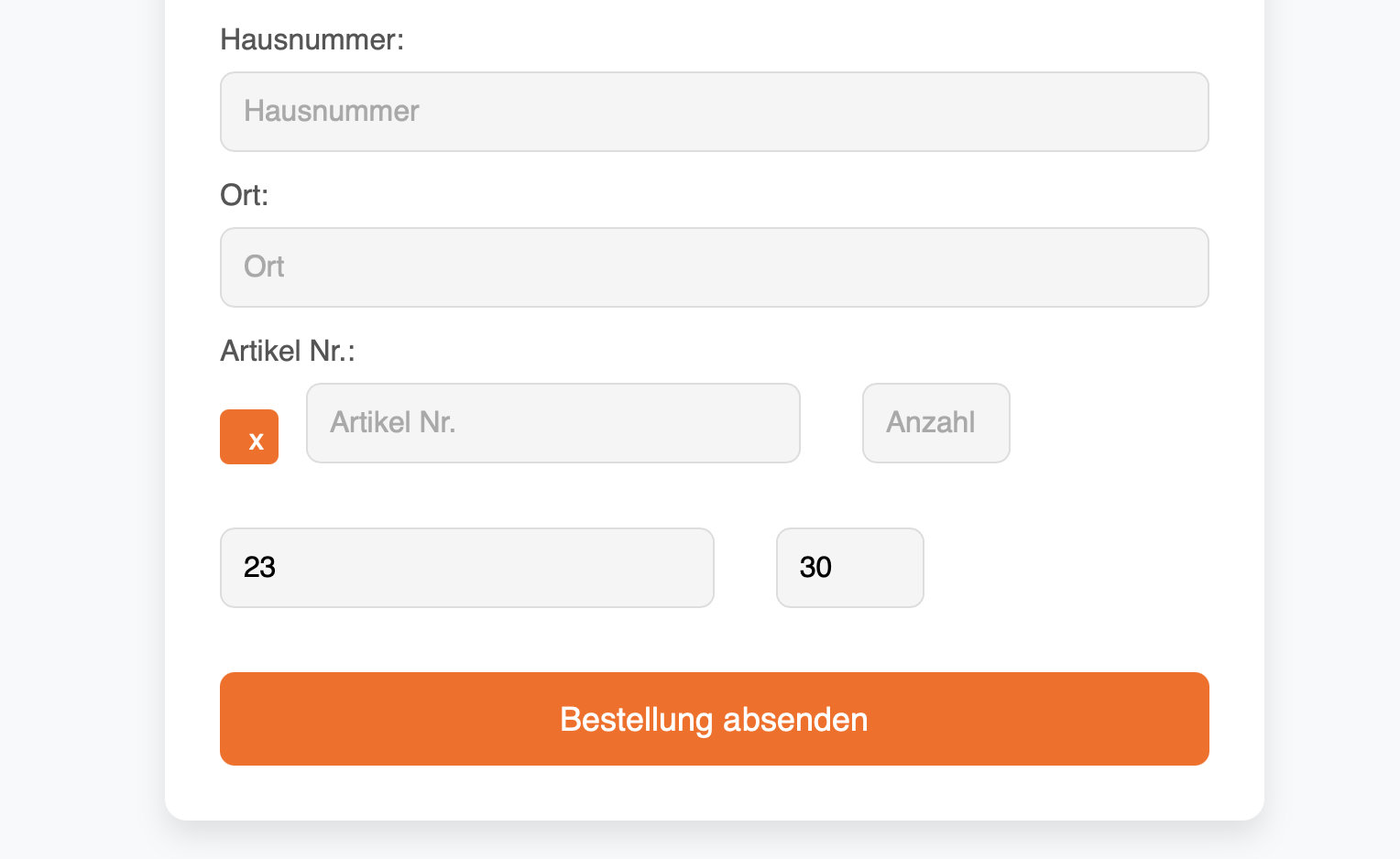Edit the quantity value 30

(849, 568)
